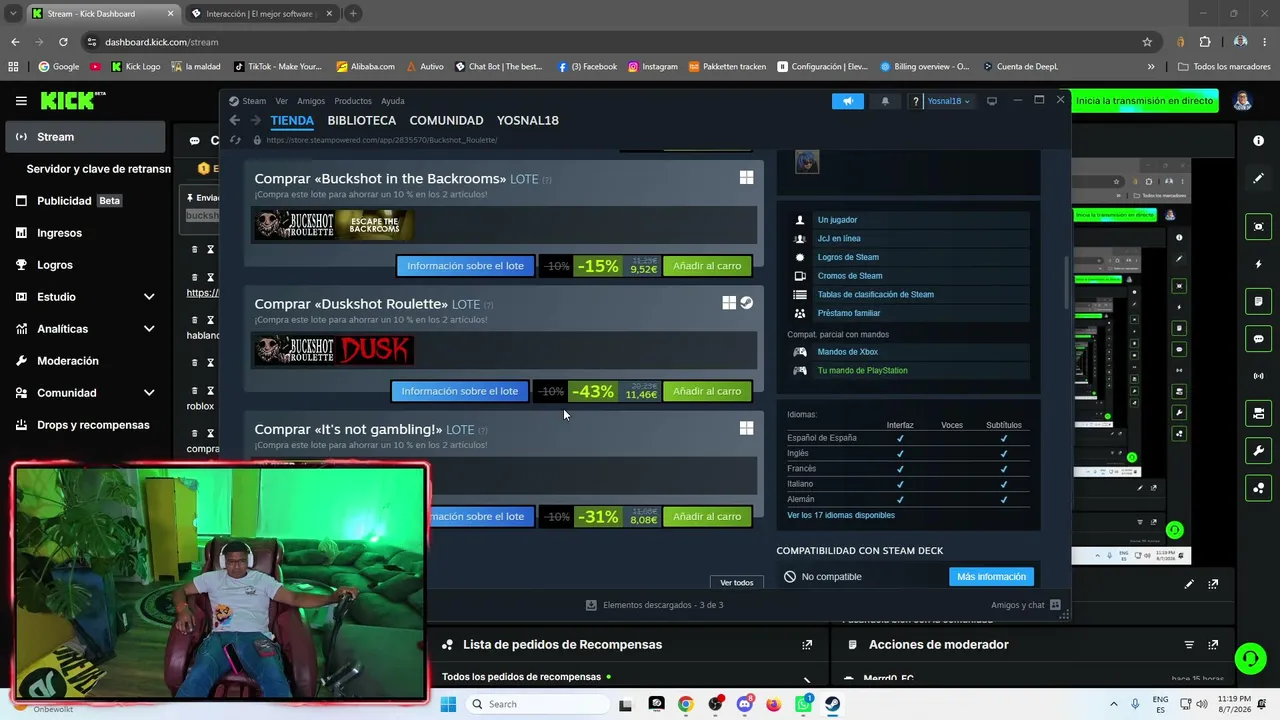Open the Kick profile avatar menu
This screenshot has width=1280, height=720.
(x=1242, y=101)
